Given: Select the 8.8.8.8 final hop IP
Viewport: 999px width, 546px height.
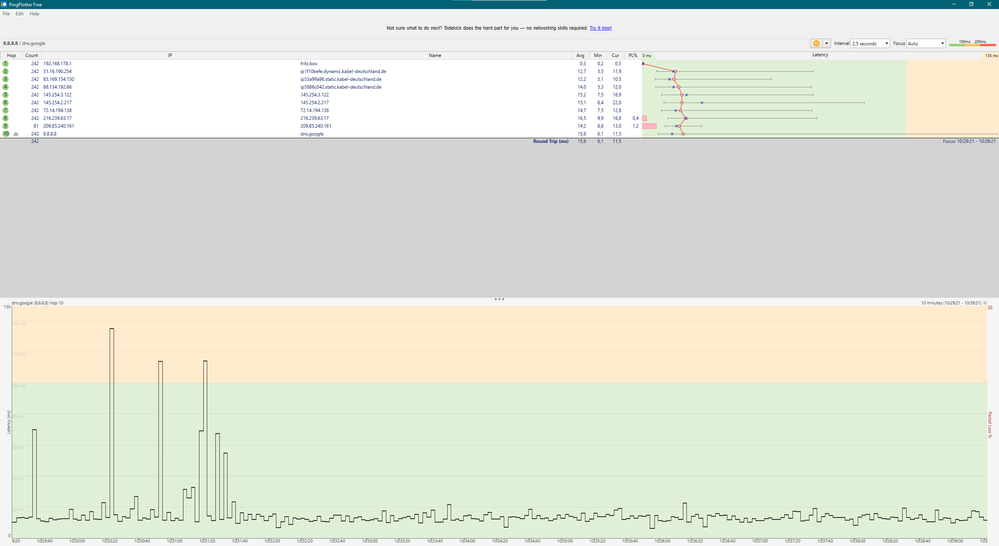Looking at the screenshot, I should (x=50, y=134).
